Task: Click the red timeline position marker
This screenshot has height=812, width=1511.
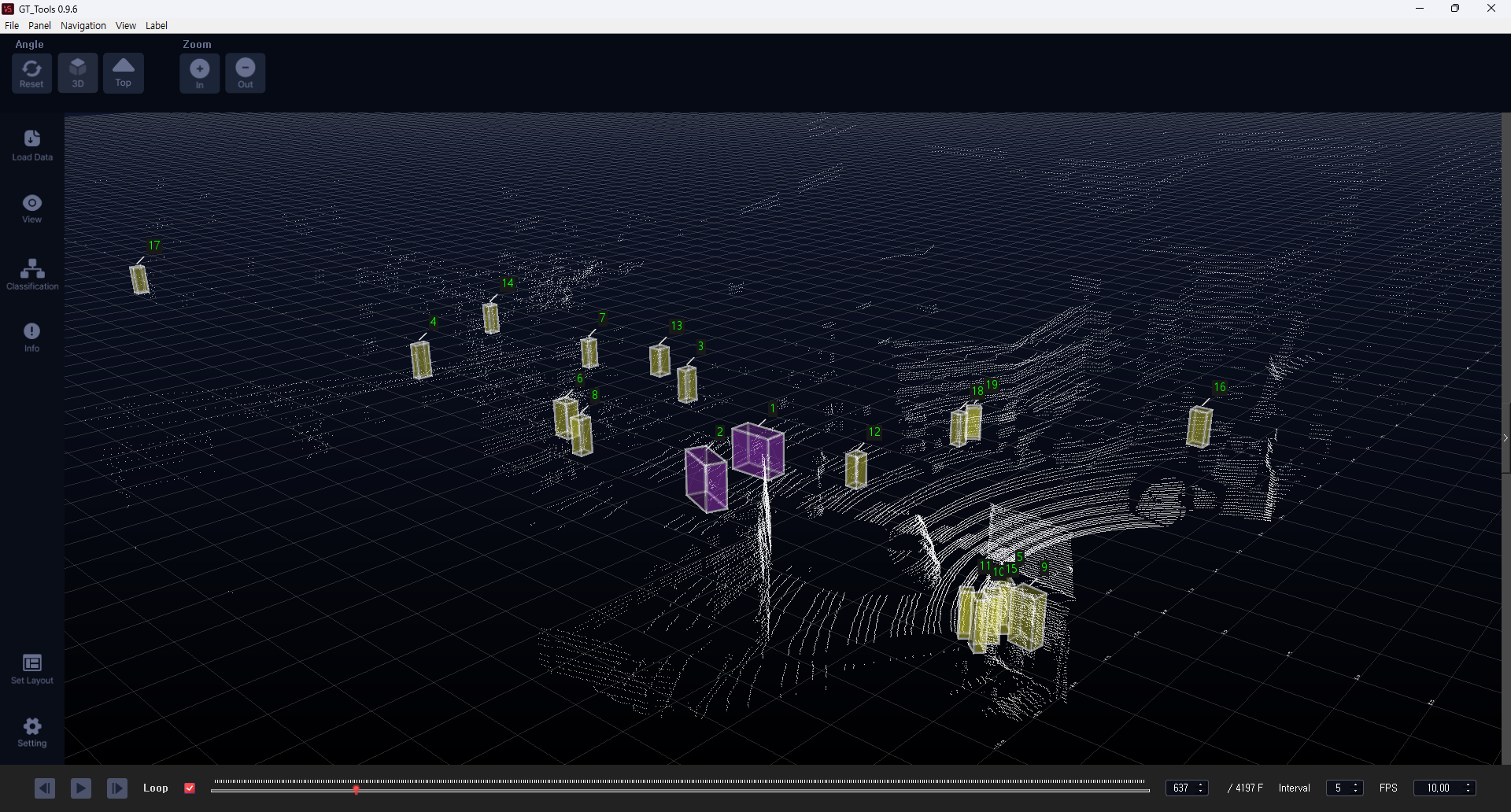Action: [x=357, y=789]
